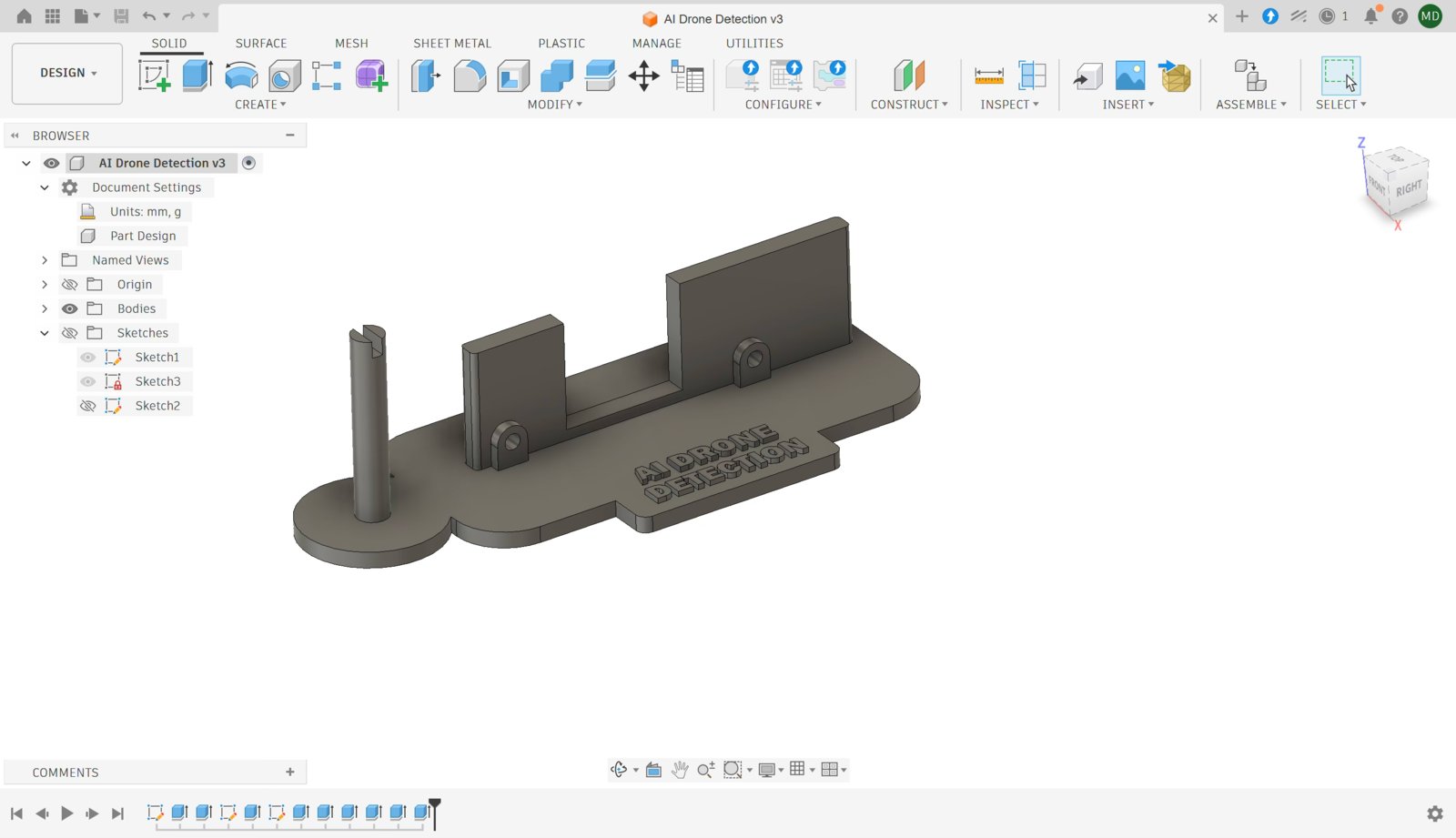Click the ViewCube RIGHT face

coord(1409,188)
